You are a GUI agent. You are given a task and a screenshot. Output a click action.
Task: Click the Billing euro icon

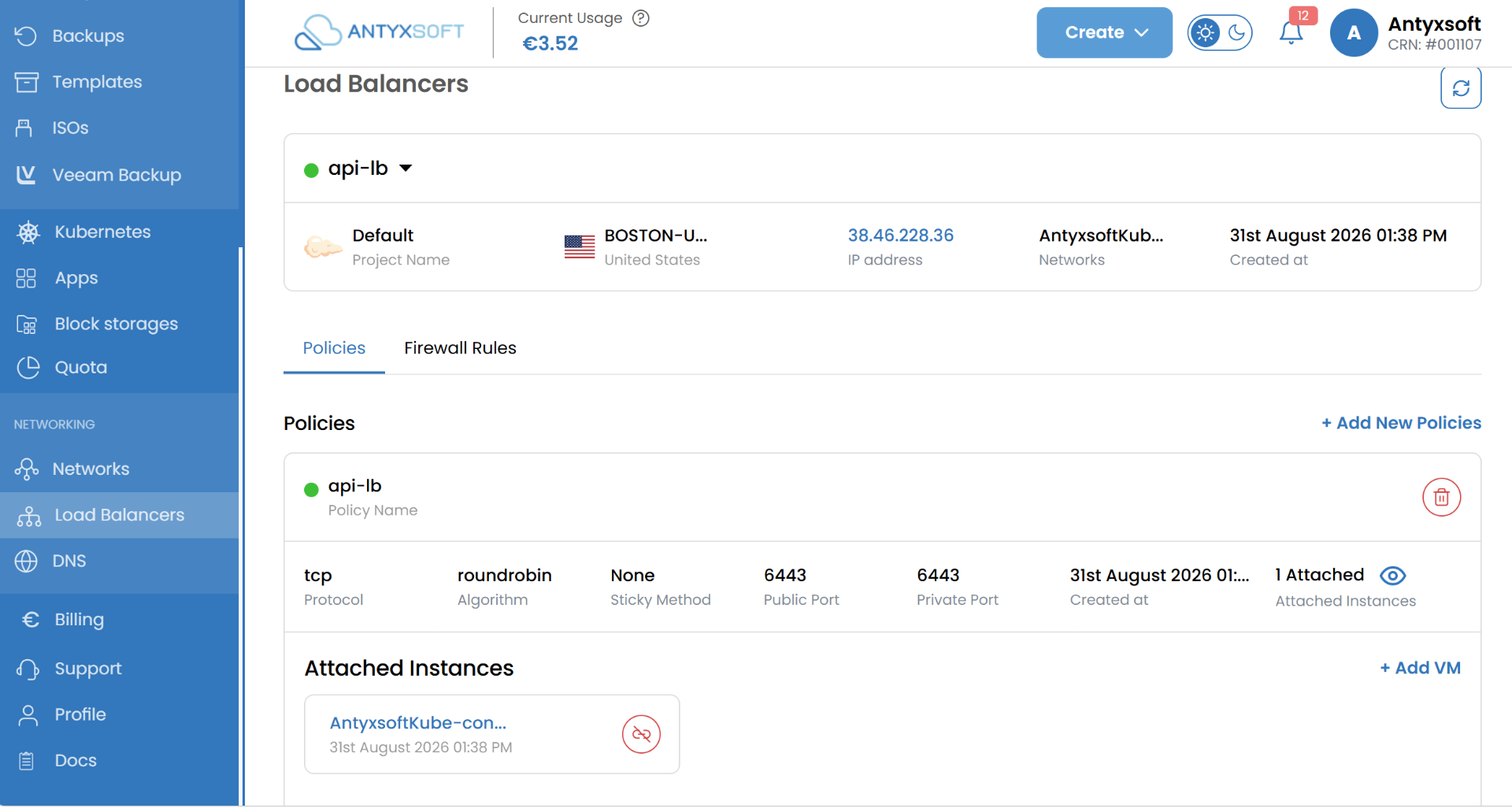(x=31, y=620)
